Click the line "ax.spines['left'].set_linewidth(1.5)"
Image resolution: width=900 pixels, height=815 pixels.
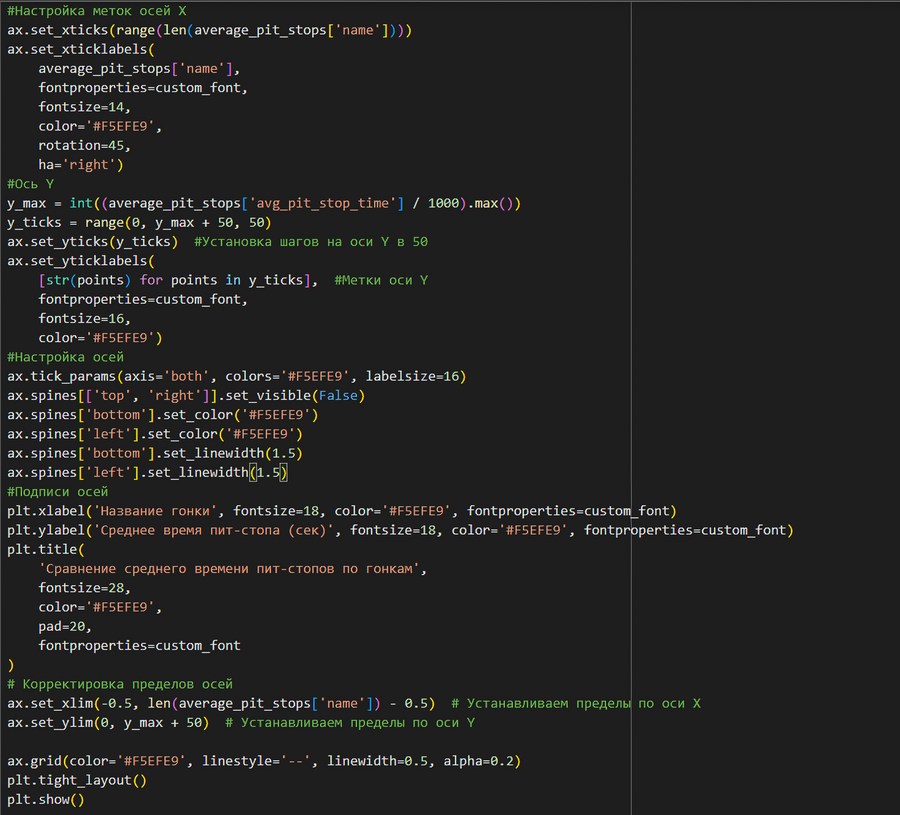click(147, 472)
